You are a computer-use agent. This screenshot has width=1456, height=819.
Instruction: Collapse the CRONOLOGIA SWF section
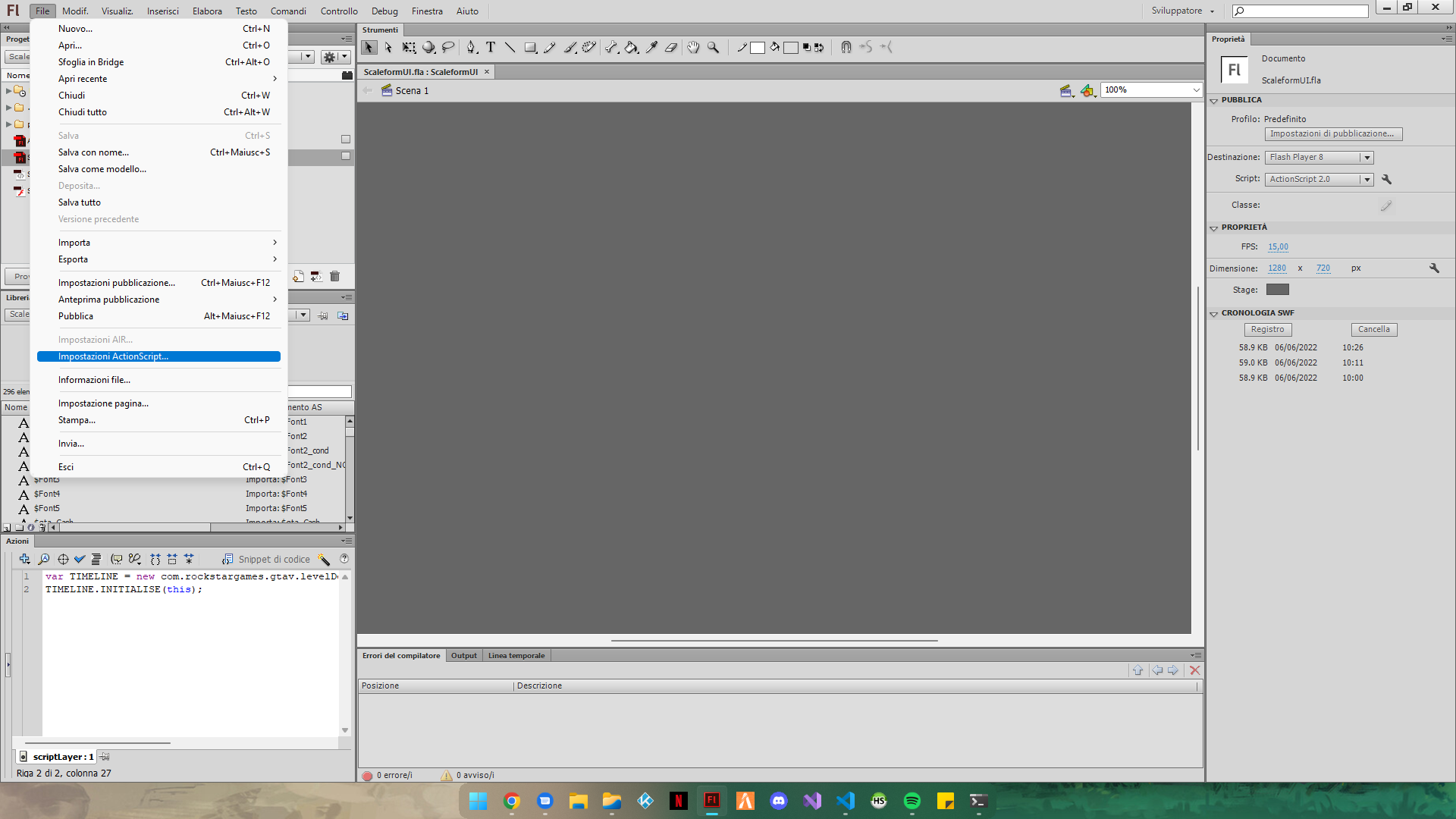point(1213,313)
